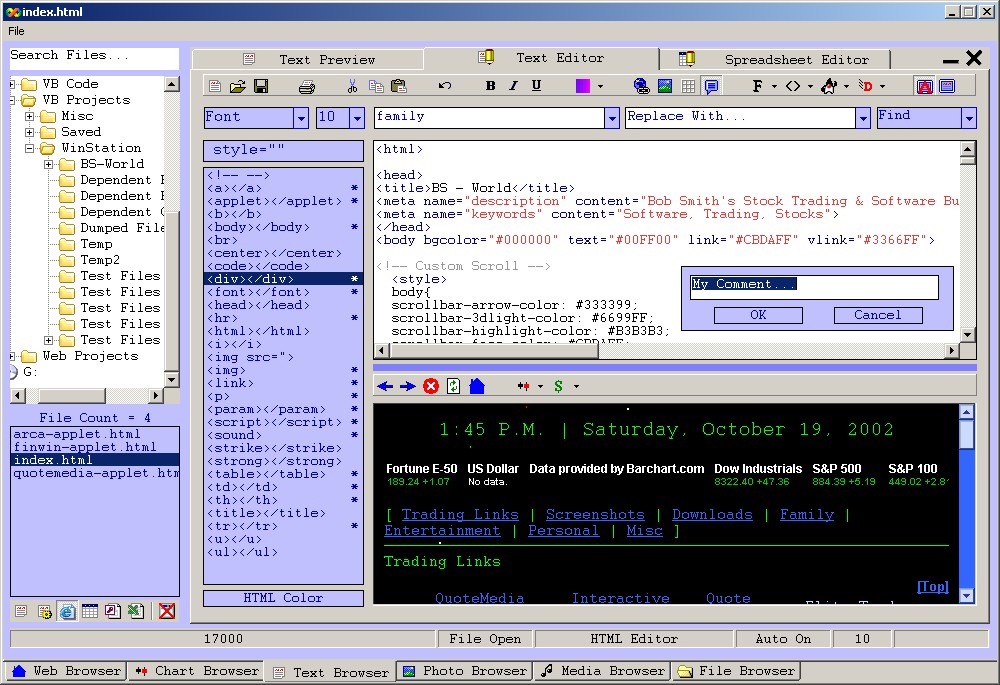Switch to the Spreadsheet Editor tab
Screen dimensions: 1000x685
click(x=776, y=59)
